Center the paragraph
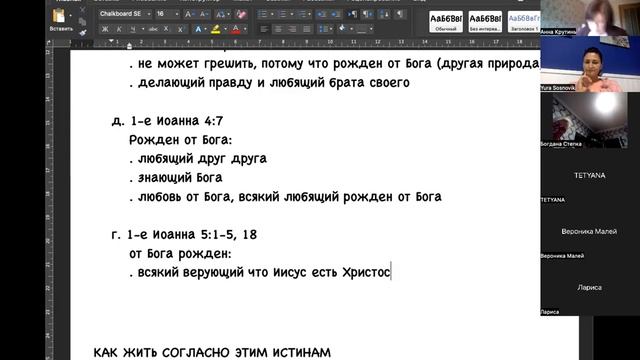640x360 pixels. pos(278,29)
